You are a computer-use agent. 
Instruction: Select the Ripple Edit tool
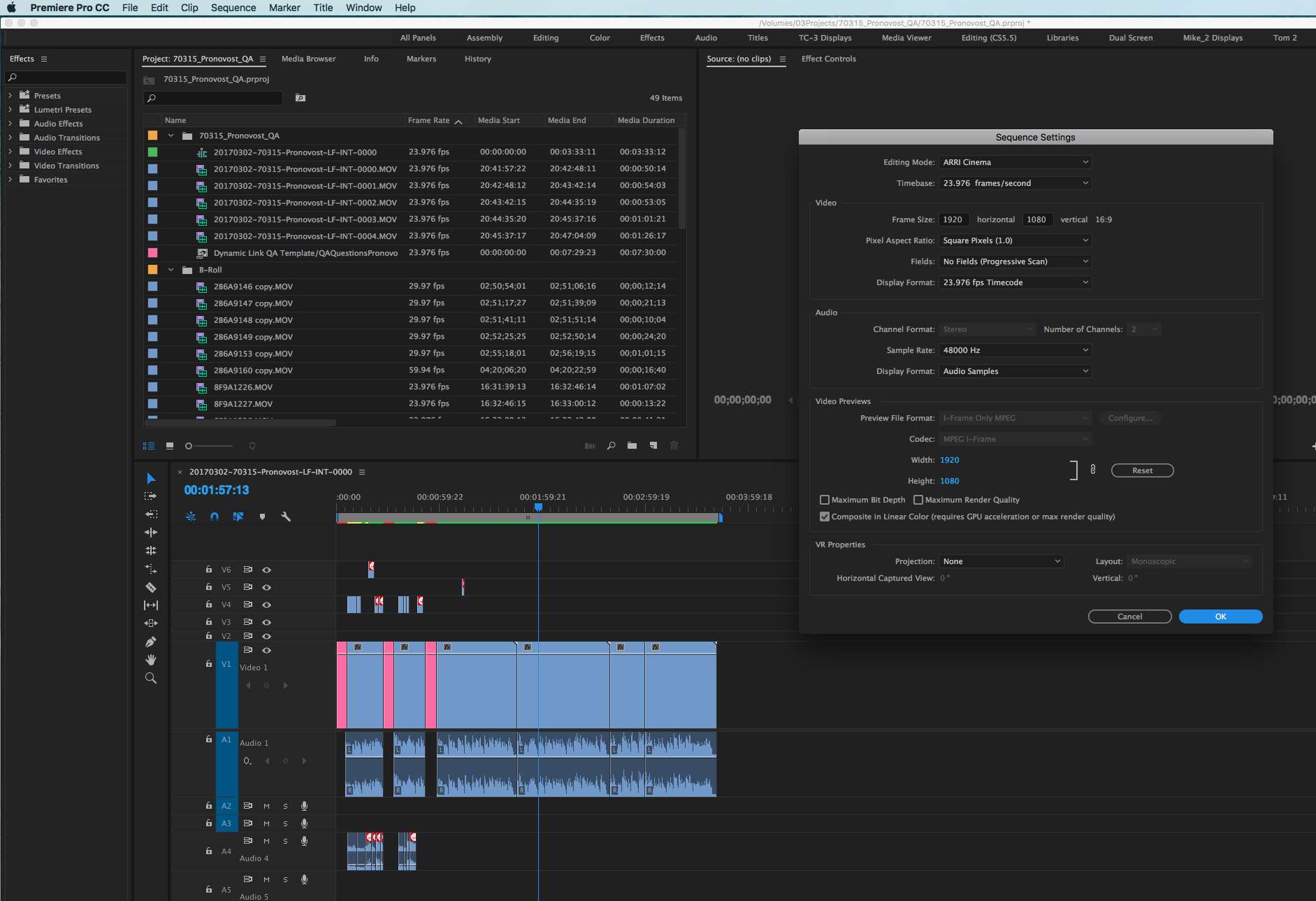click(x=151, y=514)
